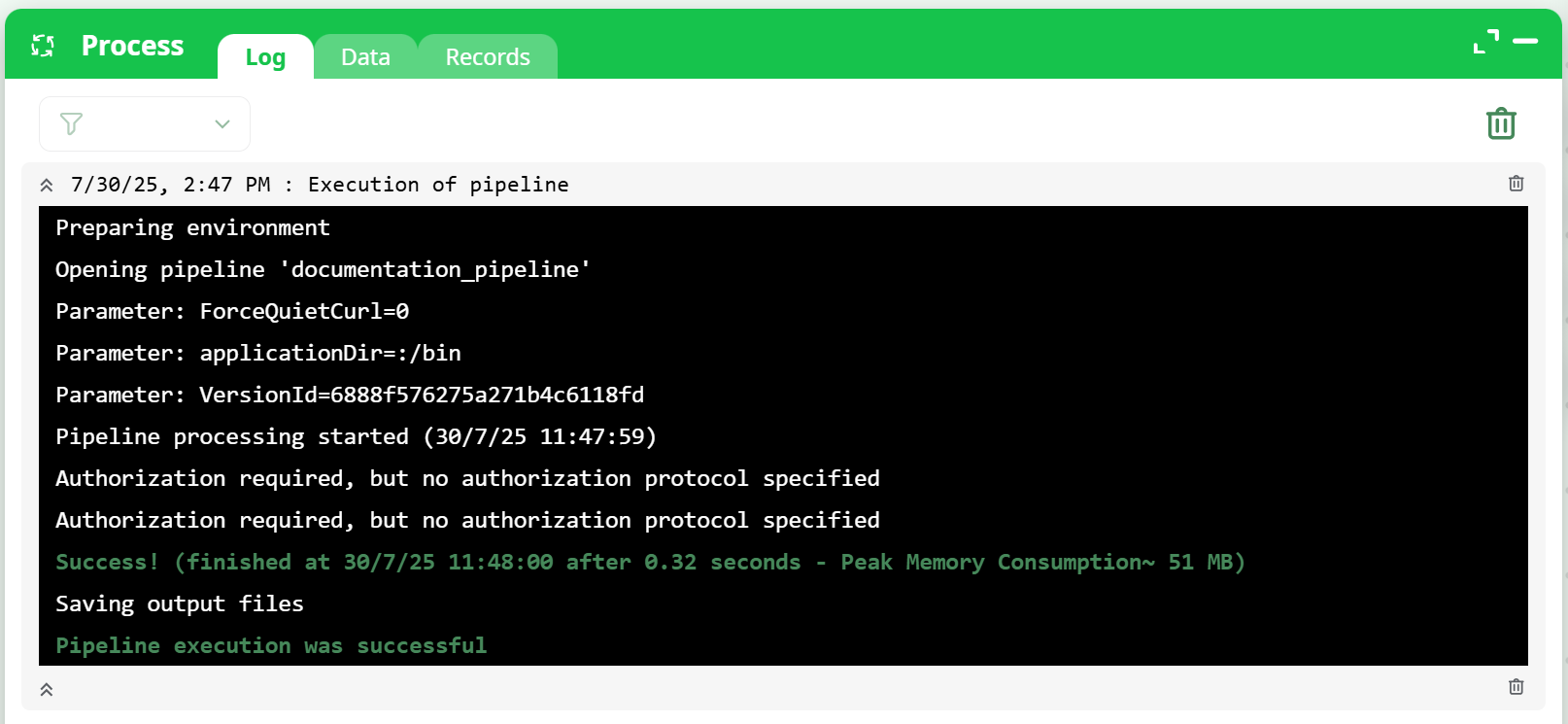Click the 'Saving output files' log line
Image resolution: width=1568 pixels, height=724 pixels.
180,603
